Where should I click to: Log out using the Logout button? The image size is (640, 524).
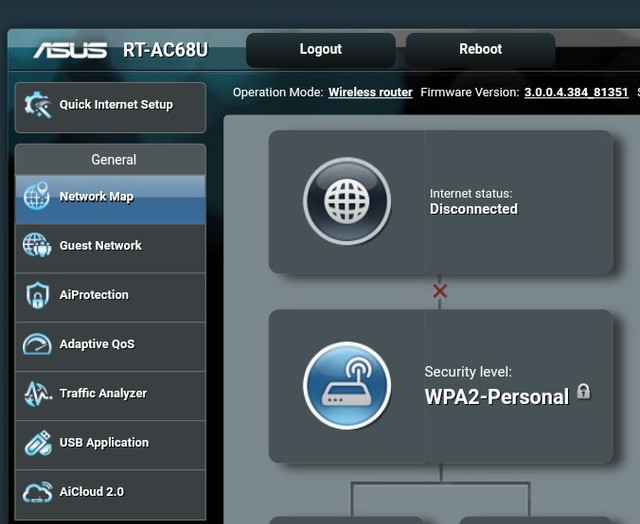coord(321,50)
